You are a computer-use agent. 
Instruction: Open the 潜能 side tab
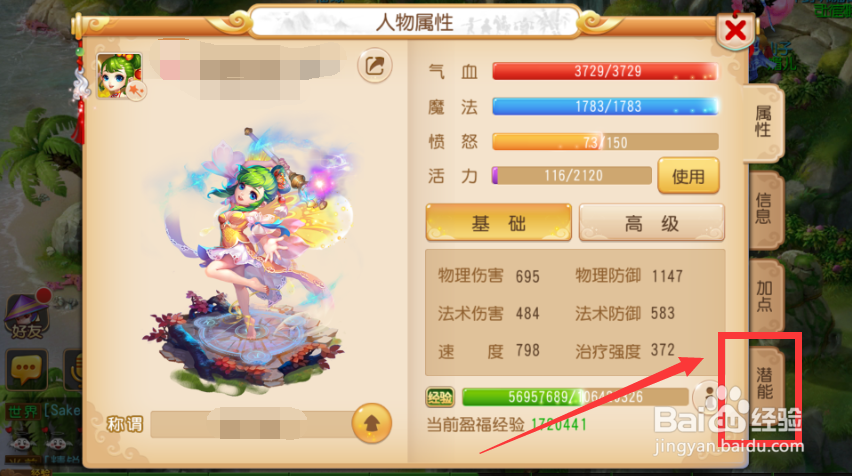point(765,383)
